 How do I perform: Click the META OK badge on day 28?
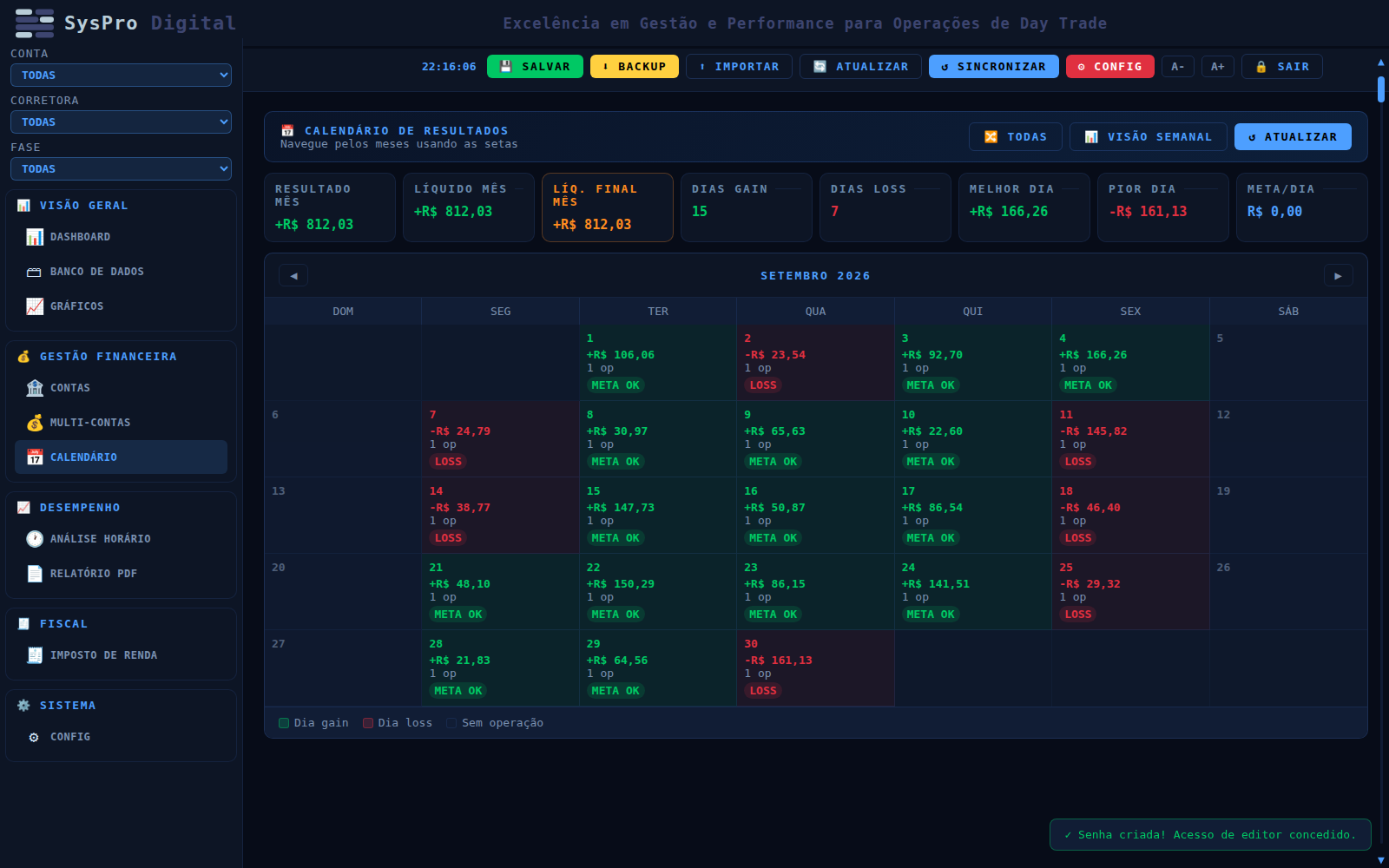click(458, 691)
